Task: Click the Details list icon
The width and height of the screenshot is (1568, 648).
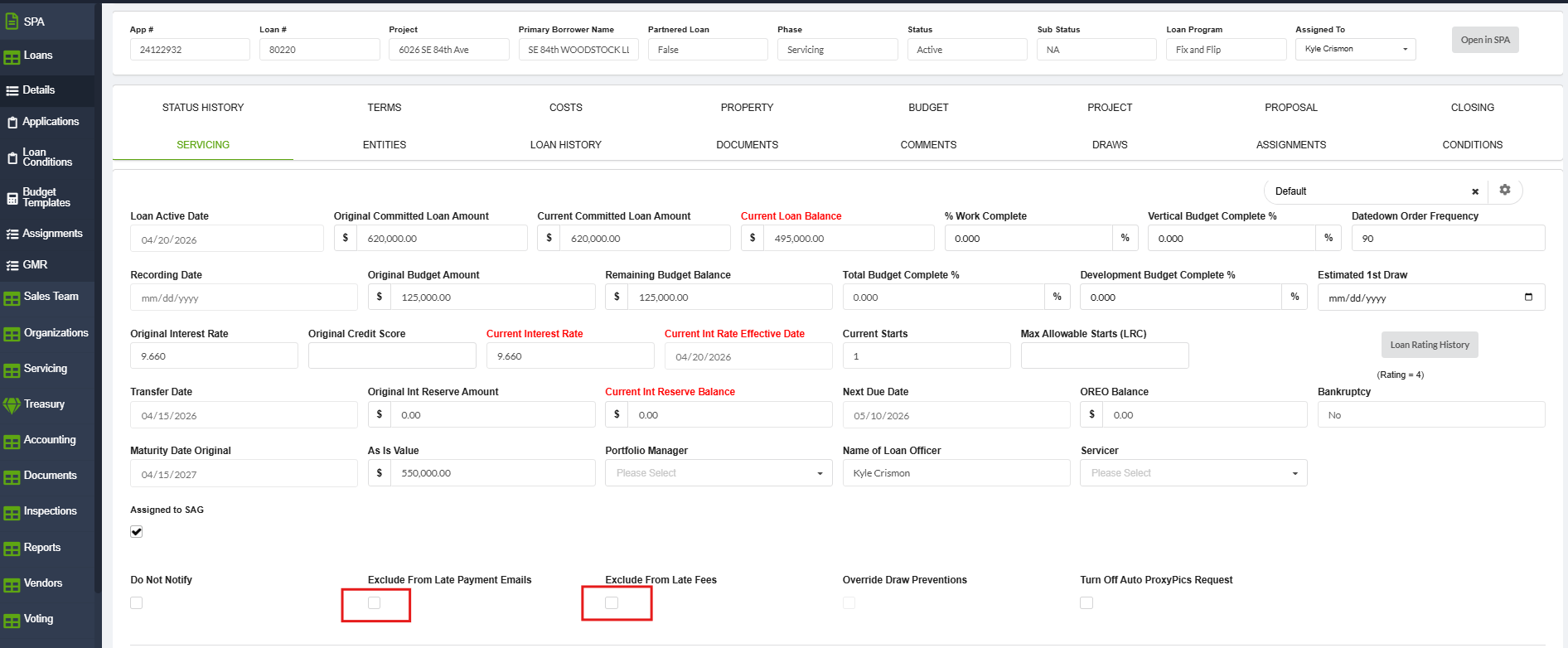Action: coord(12,90)
